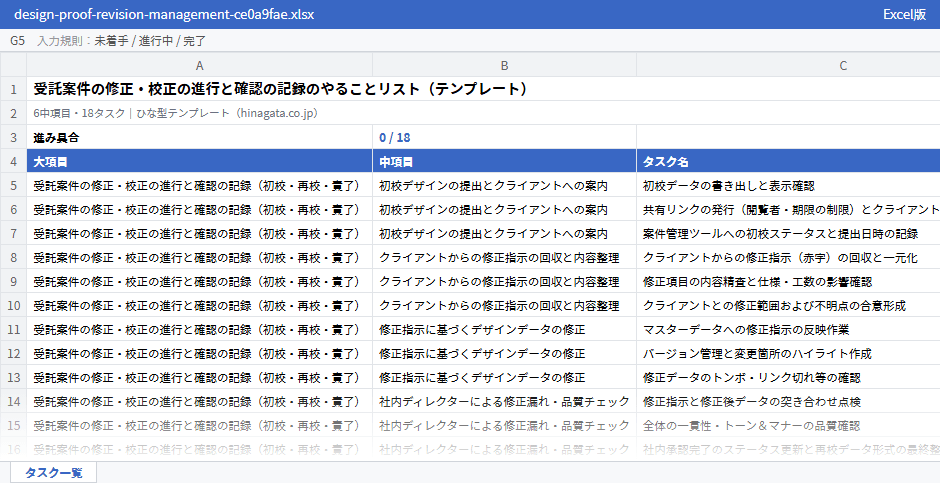The image size is (940, 483).
Task: Click the G5 cell reference box
Action: tap(17, 41)
